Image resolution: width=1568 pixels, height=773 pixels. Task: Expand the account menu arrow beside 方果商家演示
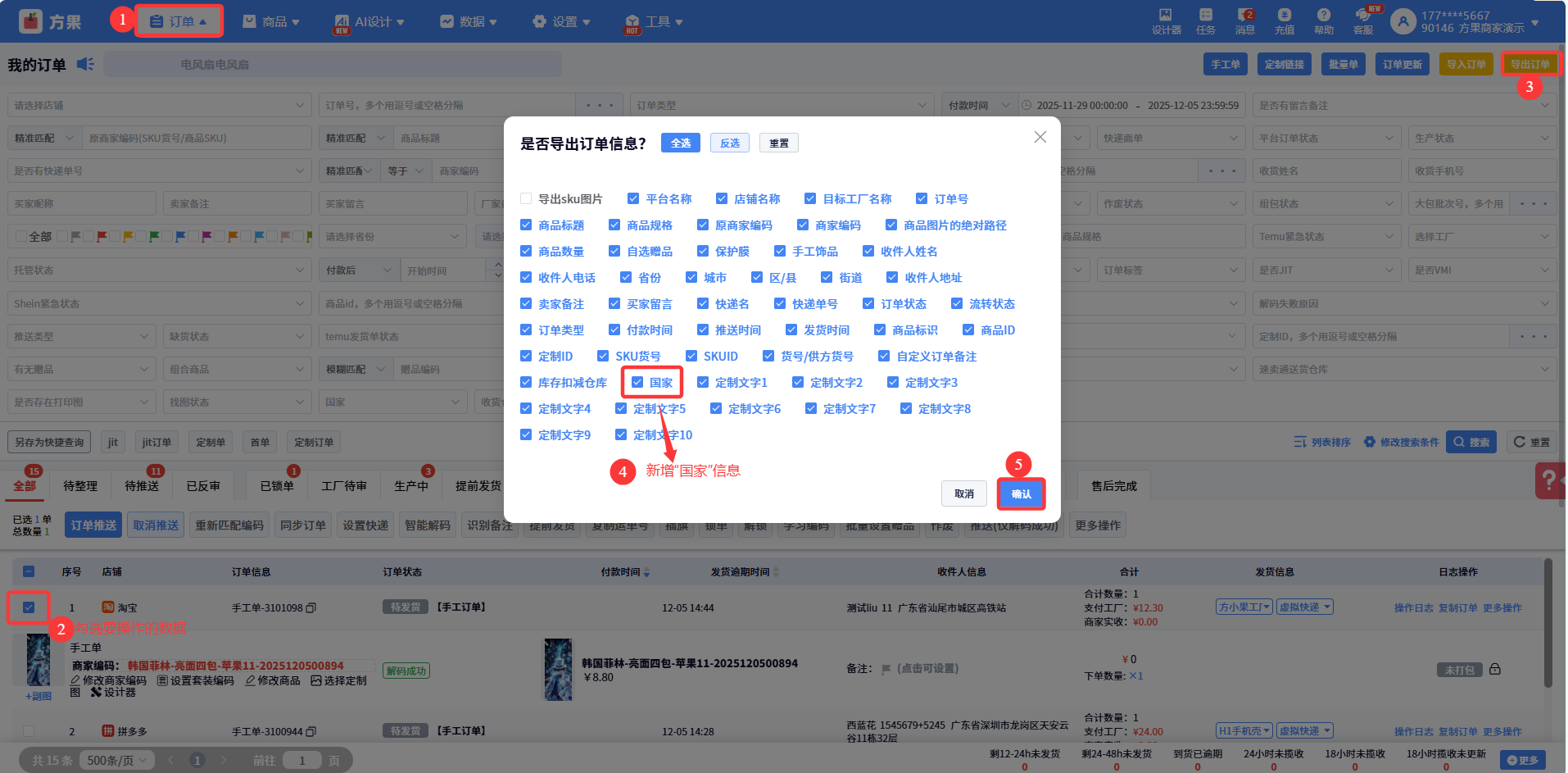(x=1534, y=22)
